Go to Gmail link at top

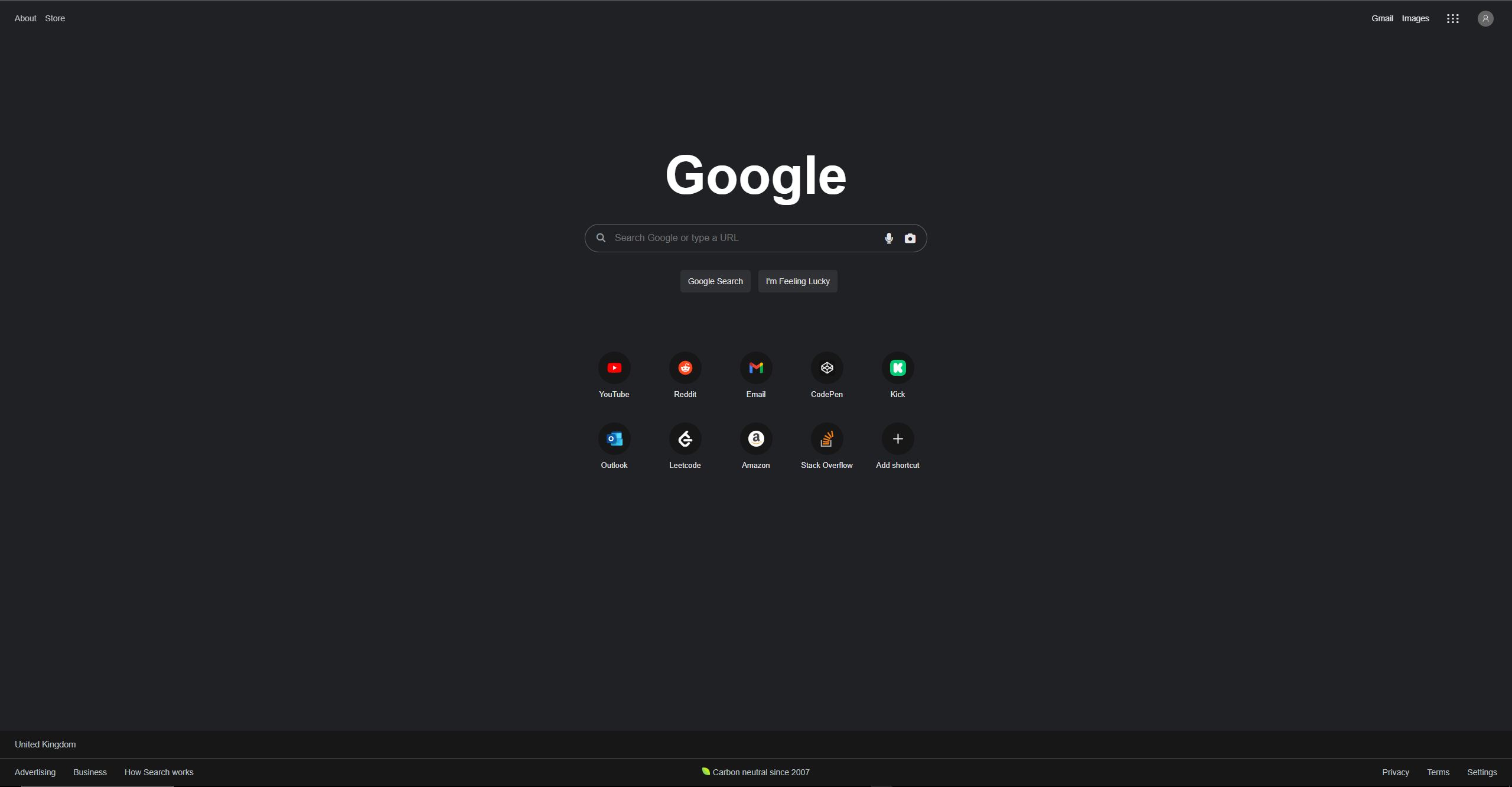[x=1382, y=18]
